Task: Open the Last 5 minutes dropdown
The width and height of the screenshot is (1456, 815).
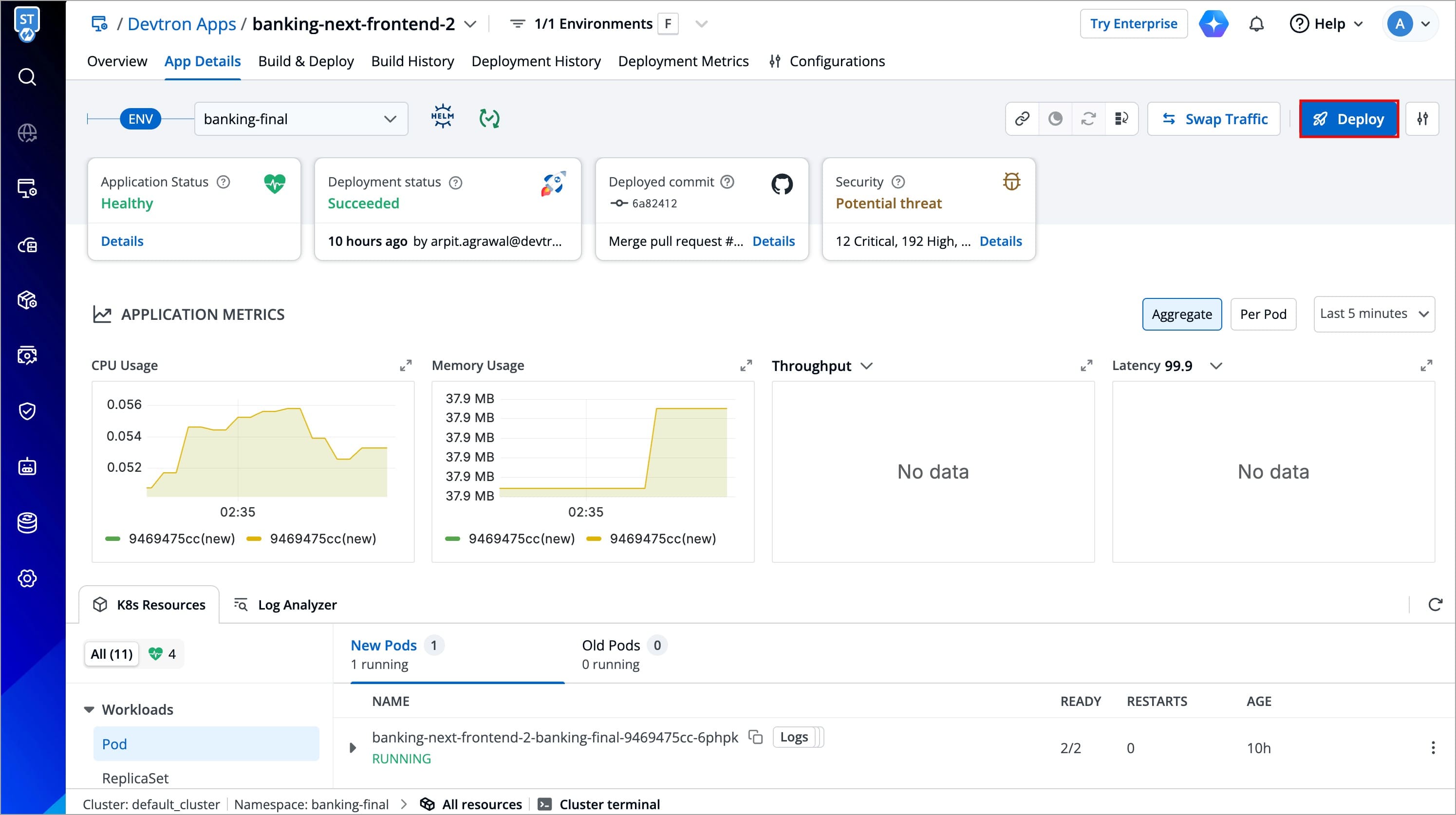Action: pos(1374,314)
